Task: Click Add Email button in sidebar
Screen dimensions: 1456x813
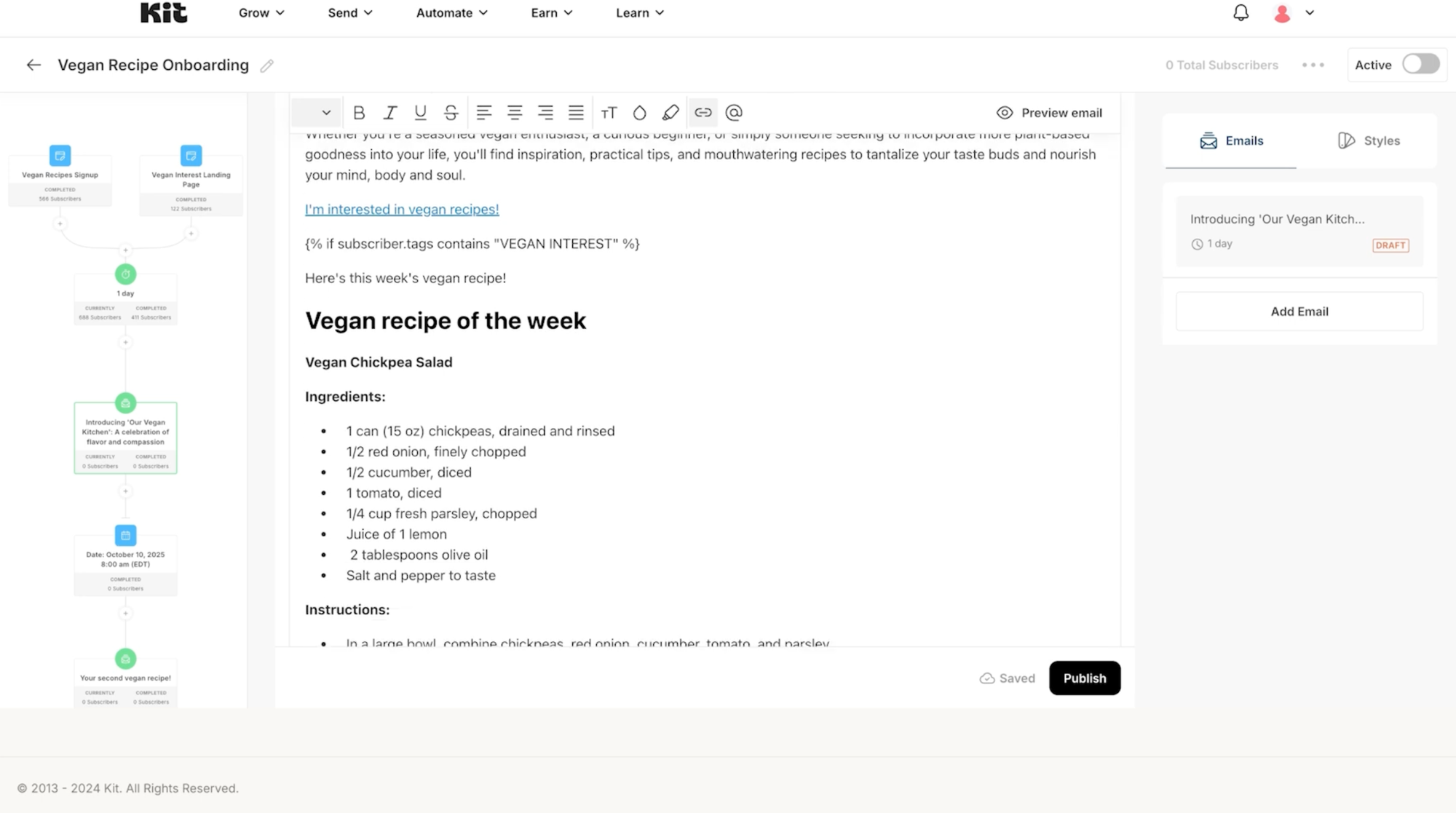Action: coord(1299,311)
